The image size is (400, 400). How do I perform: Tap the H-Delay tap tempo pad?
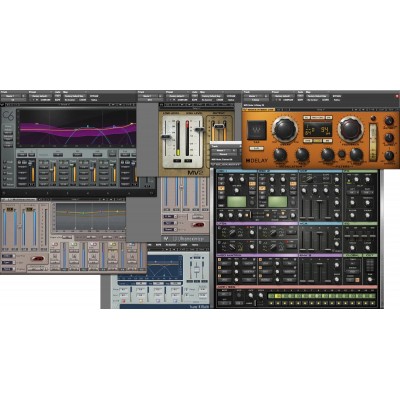(256, 130)
